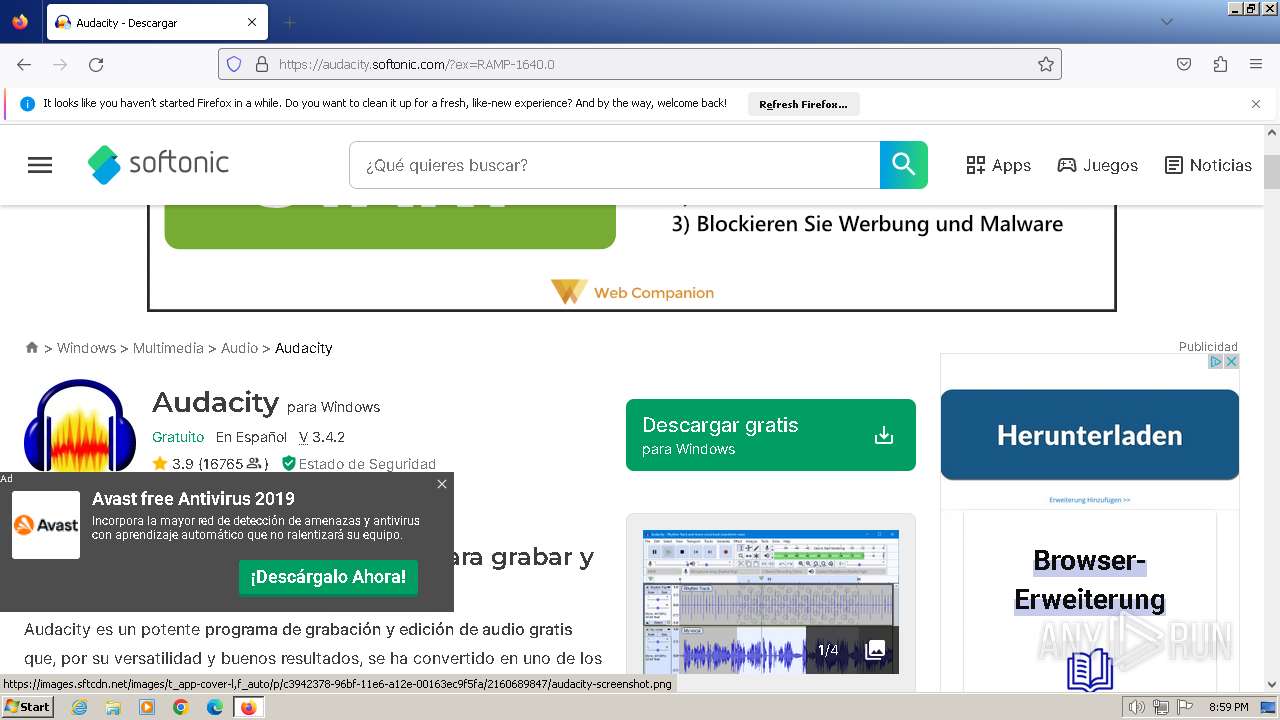The width and height of the screenshot is (1280, 720).
Task: Click version V 3.4.2 text
Action: pos(322,437)
